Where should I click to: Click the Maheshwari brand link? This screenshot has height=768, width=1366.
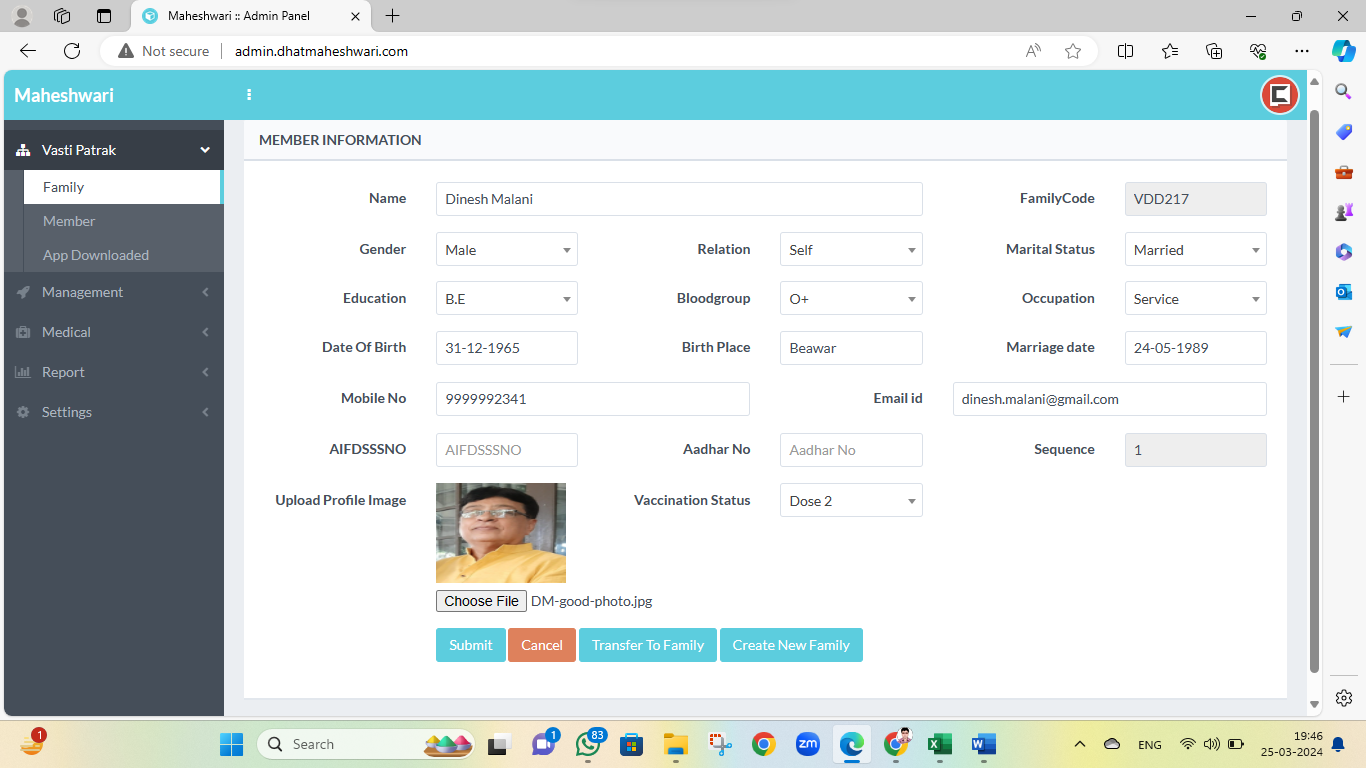point(64,96)
